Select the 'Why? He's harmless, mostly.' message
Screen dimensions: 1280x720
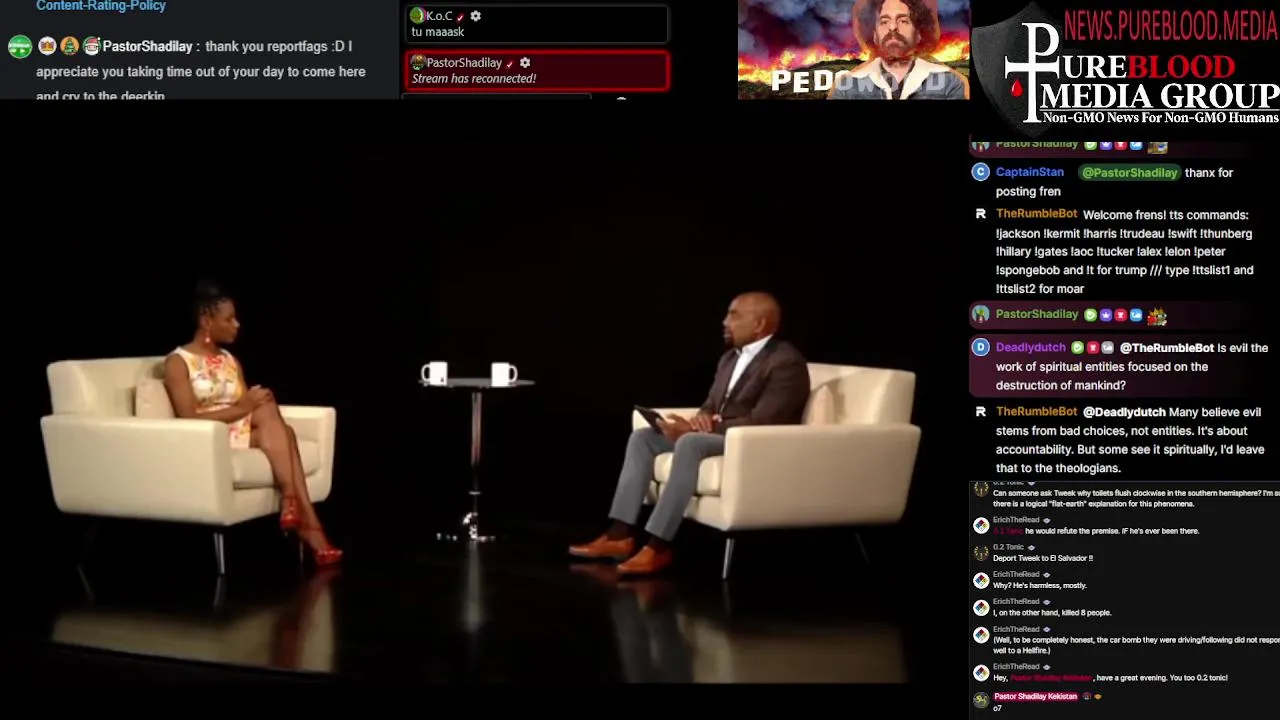point(1039,585)
